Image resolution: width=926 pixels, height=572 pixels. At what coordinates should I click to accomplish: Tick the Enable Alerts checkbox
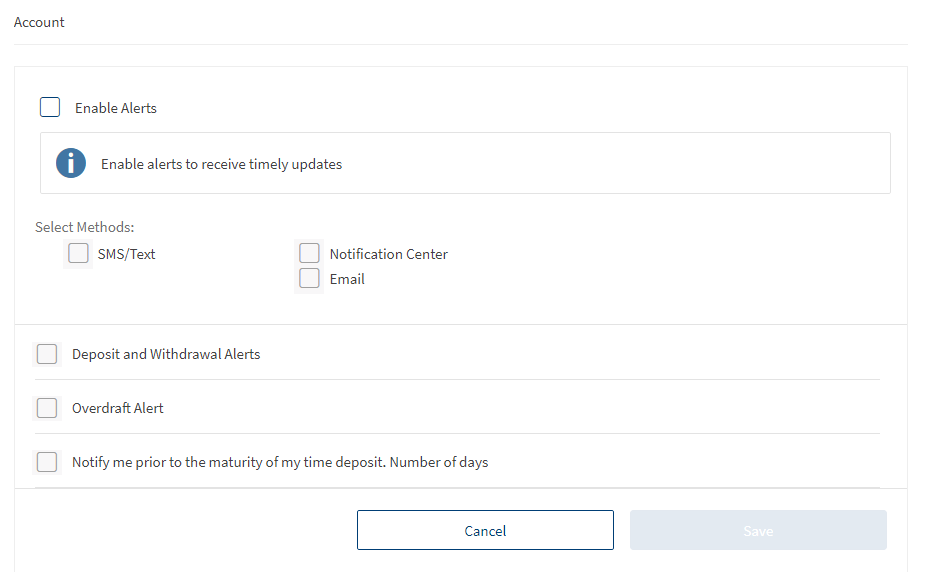point(50,107)
